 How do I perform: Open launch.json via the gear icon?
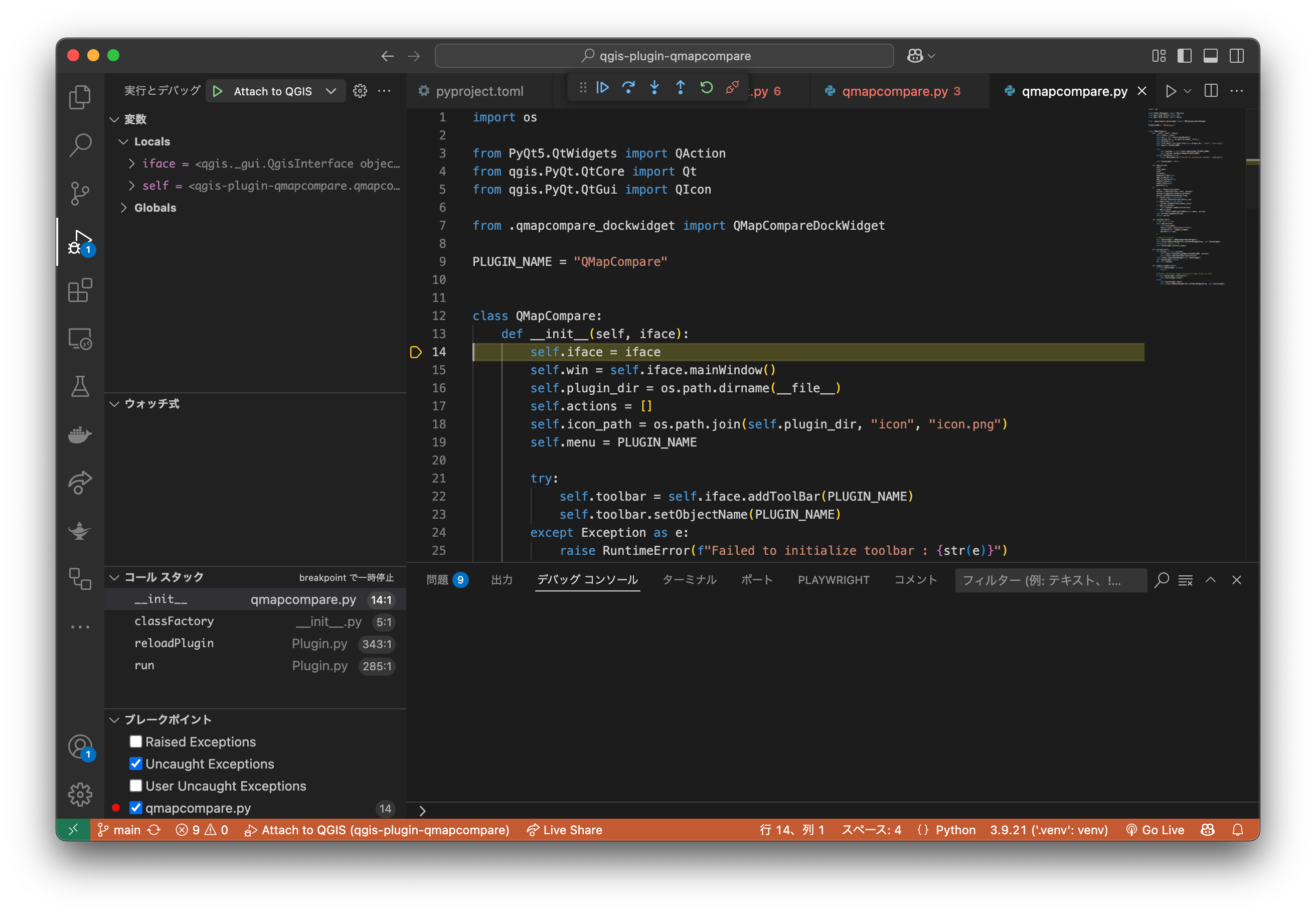(x=360, y=91)
